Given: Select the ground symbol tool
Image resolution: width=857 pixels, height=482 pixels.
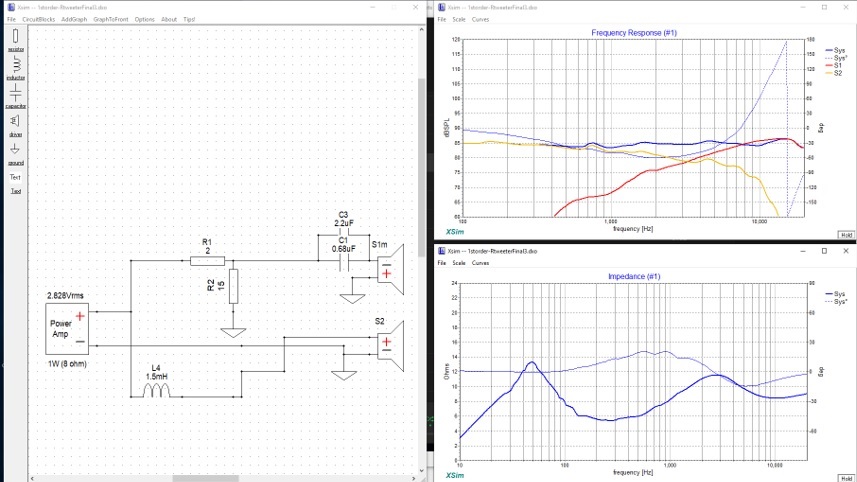Looking at the screenshot, I should click(15, 154).
